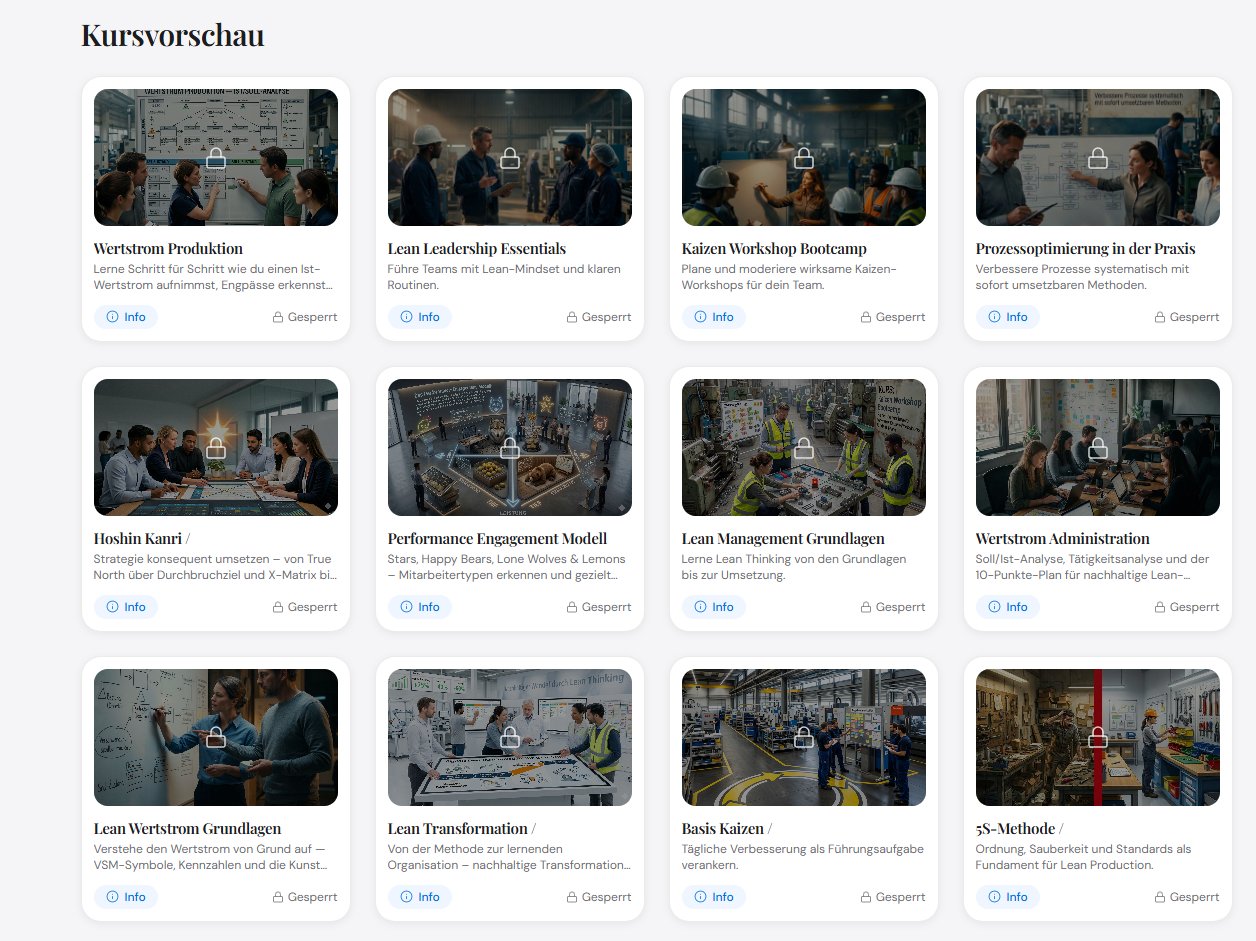Click the lock icon on 5S-Methode thumbnail
The width and height of the screenshot is (1256, 941).
[1097, 738]
